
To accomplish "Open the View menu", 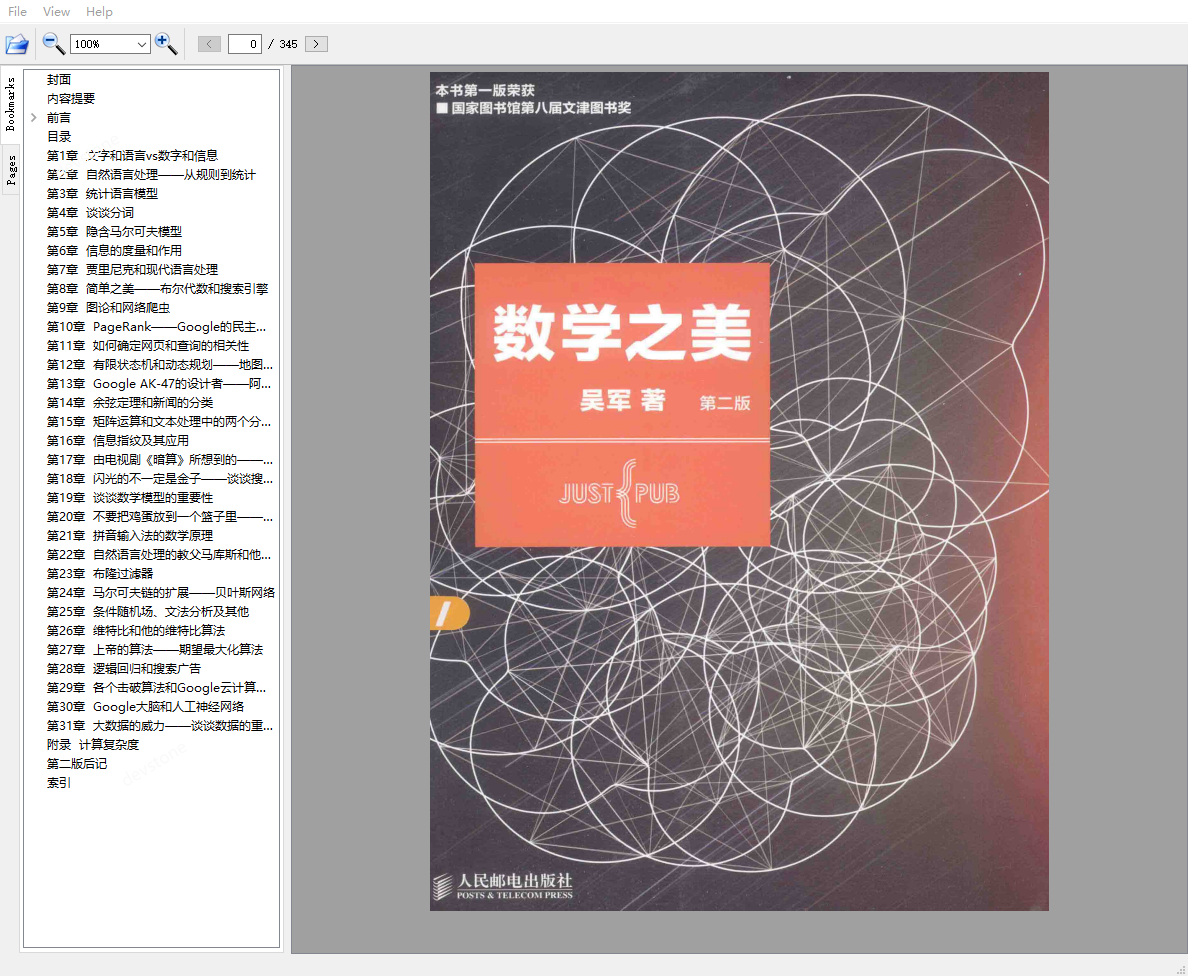I will [x=56, y=11].
